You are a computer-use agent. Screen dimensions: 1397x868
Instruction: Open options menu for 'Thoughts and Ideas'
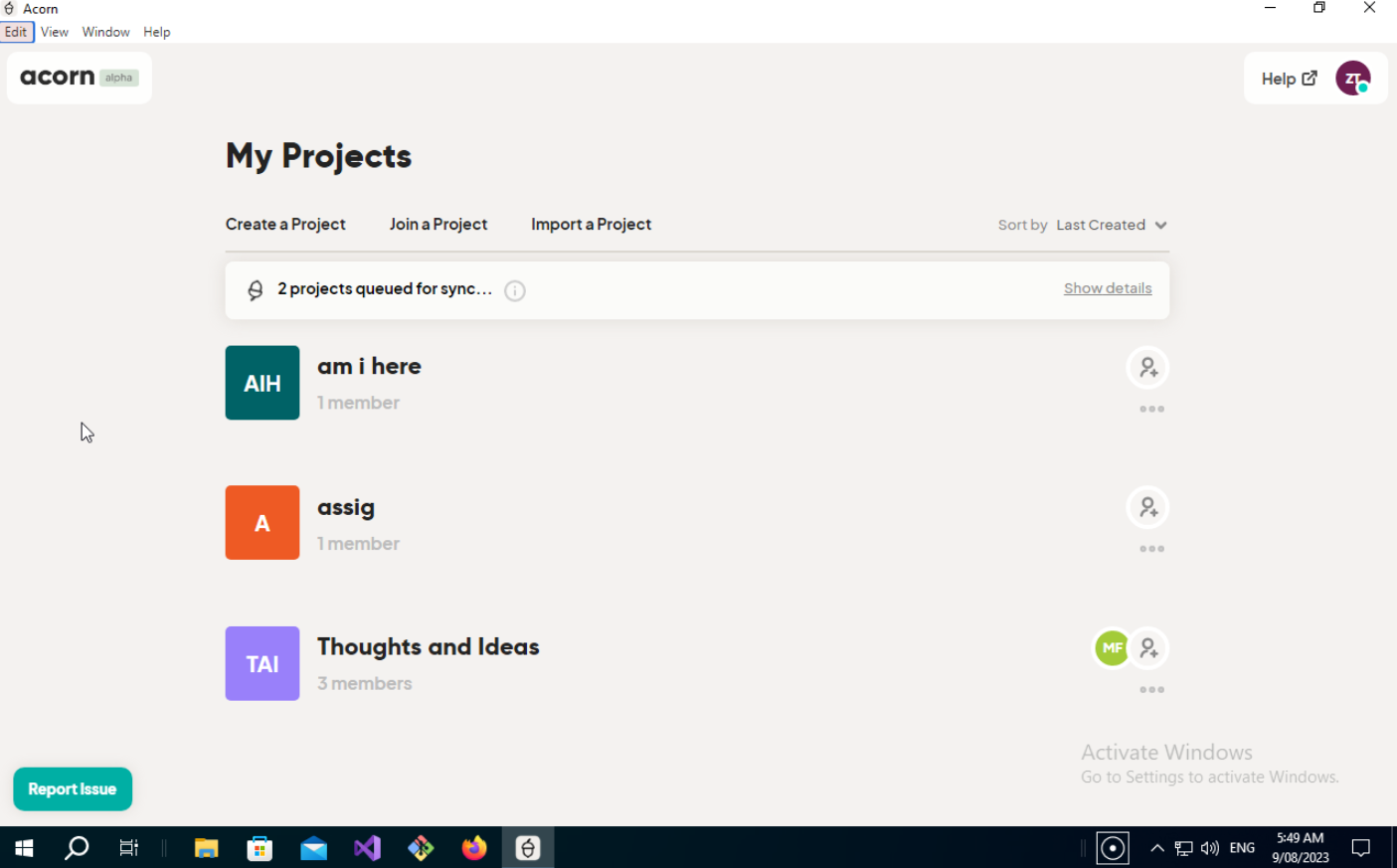point(1151,689)
